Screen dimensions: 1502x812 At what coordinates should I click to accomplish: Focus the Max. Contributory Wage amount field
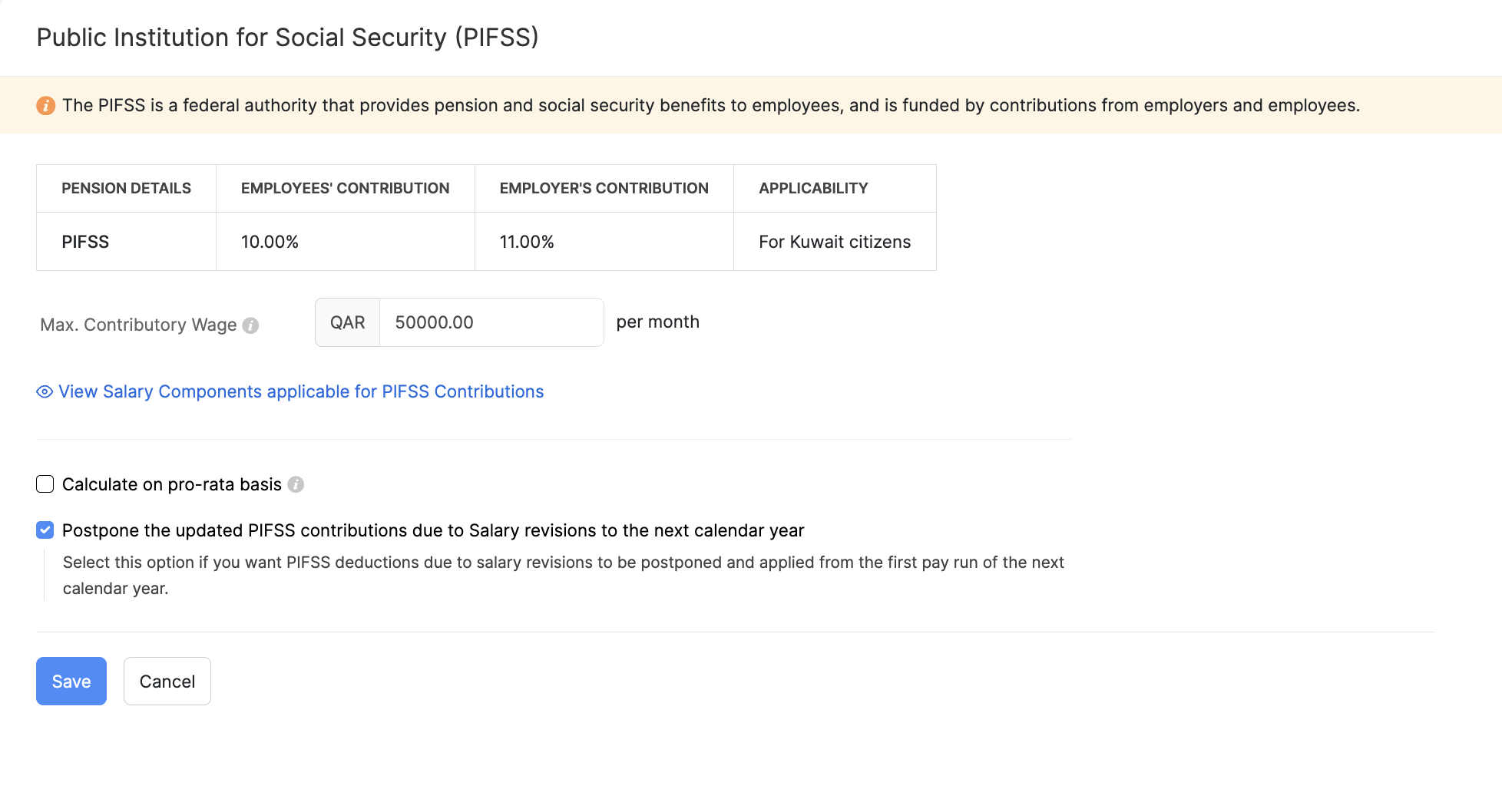[491, 323]
